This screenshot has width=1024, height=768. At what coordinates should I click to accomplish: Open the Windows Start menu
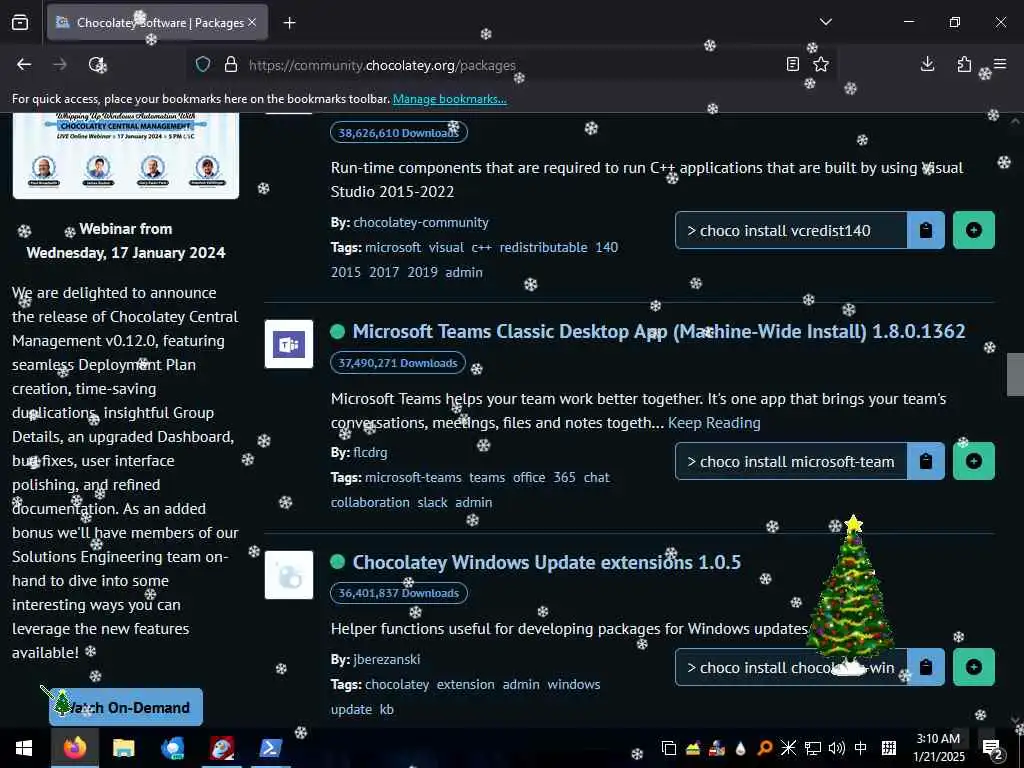24,748
